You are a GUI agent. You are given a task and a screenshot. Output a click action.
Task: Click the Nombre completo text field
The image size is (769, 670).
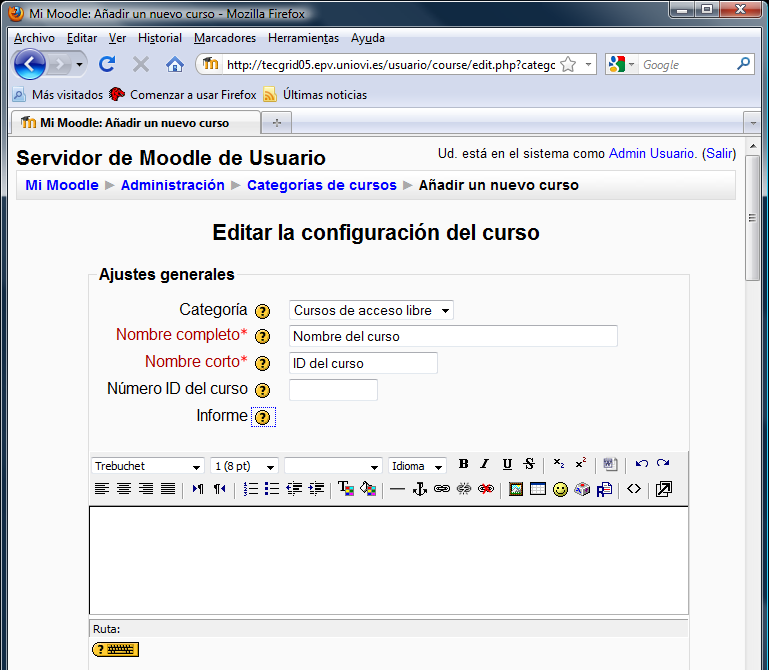453,336
